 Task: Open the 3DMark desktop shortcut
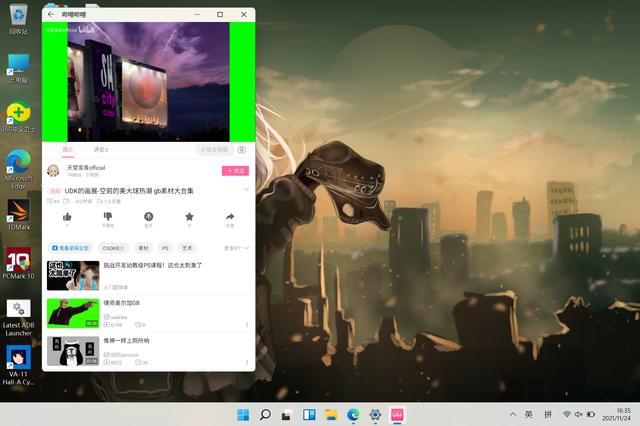coord(18,215)
